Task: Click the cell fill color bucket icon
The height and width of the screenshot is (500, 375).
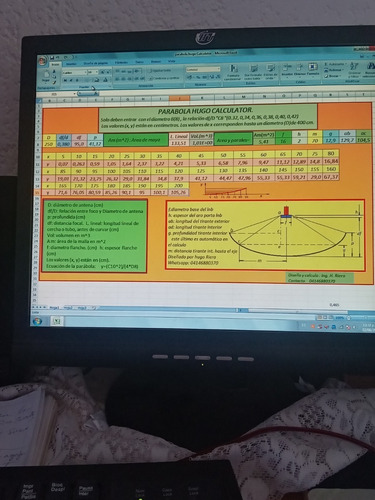Action: pos(97,80)
